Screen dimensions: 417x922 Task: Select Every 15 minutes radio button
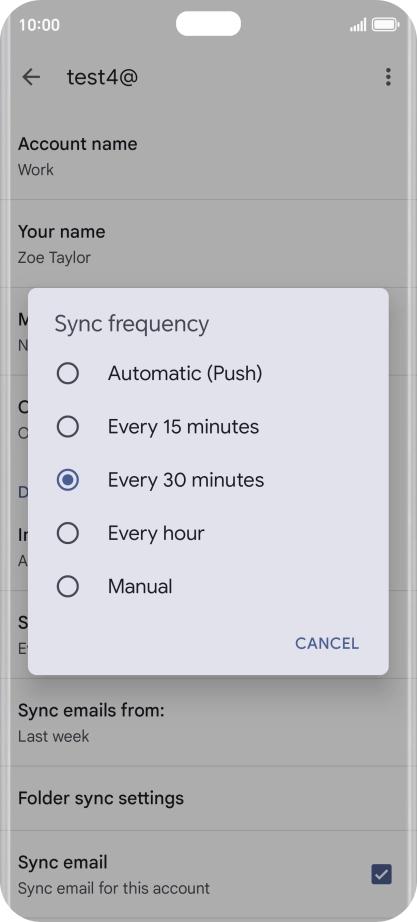click(x=68, y=427)
